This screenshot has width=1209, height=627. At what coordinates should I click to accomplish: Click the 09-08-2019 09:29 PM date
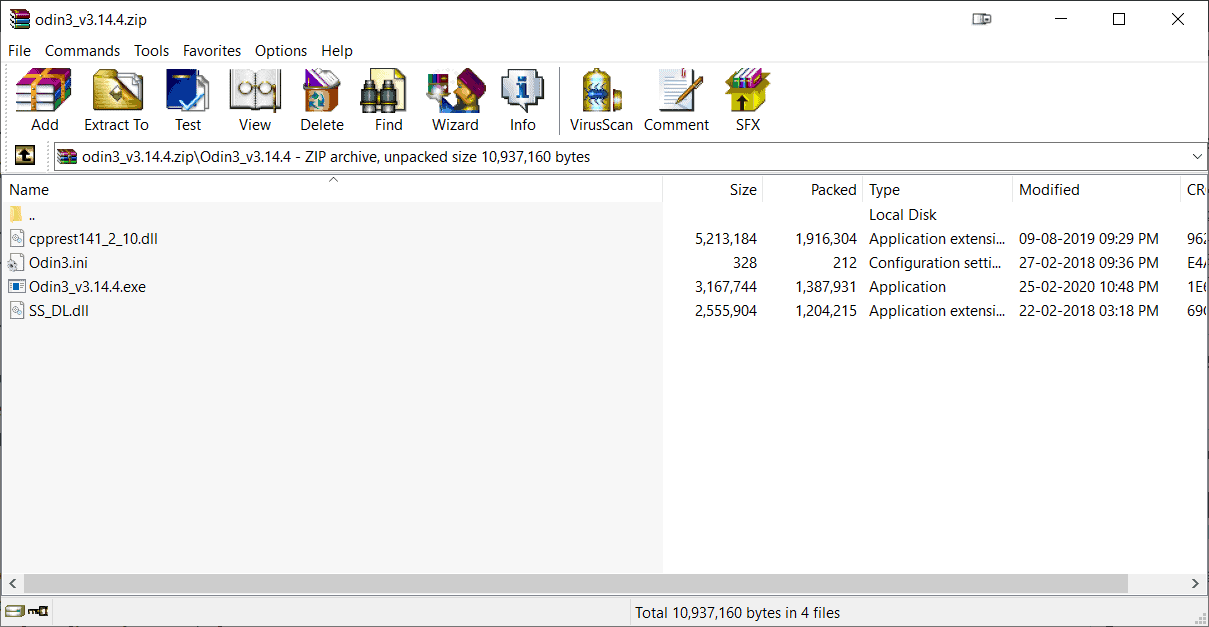(x=1088, y=238)
